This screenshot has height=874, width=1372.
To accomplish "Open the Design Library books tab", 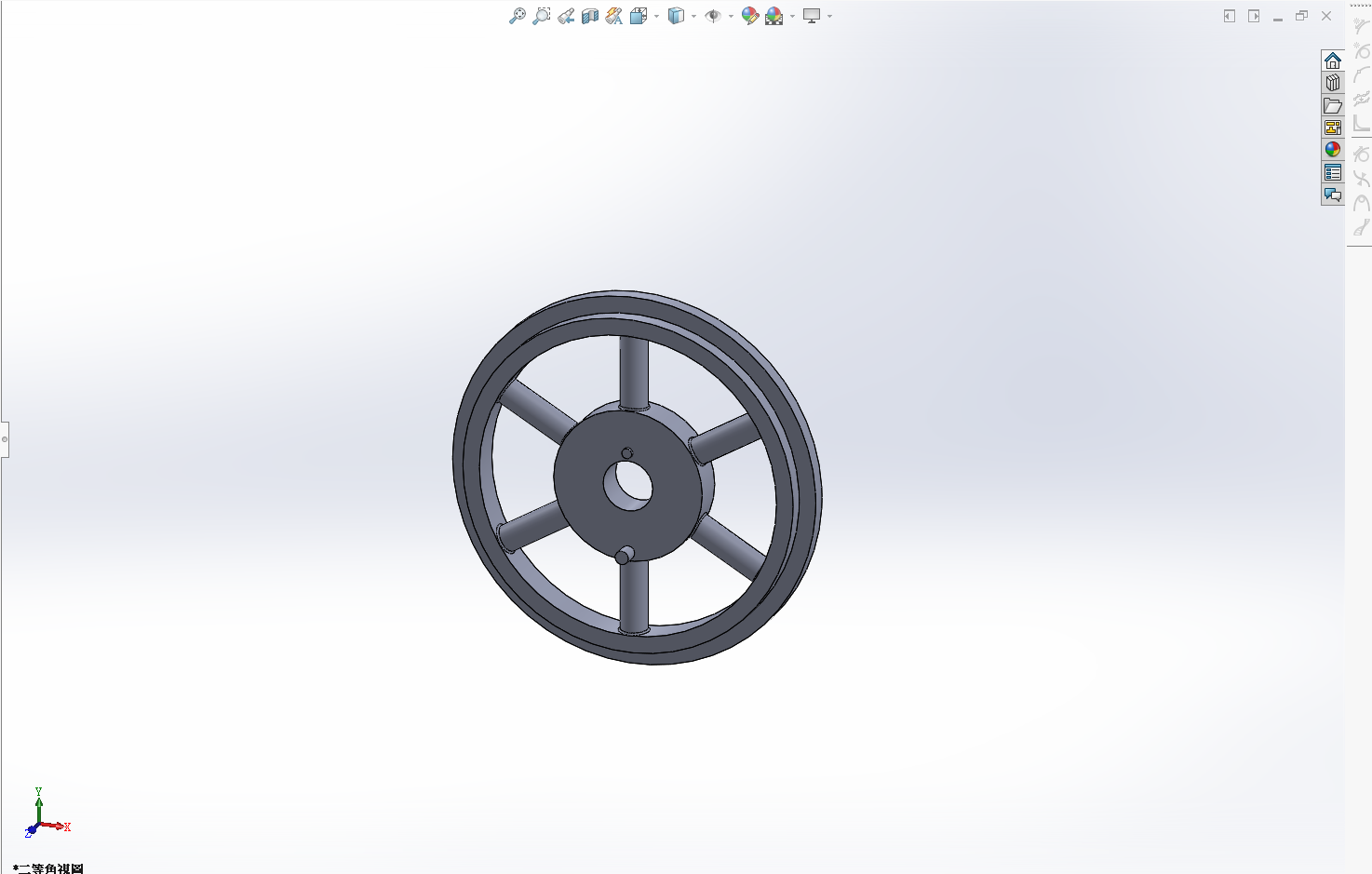I will (1333, 83).
